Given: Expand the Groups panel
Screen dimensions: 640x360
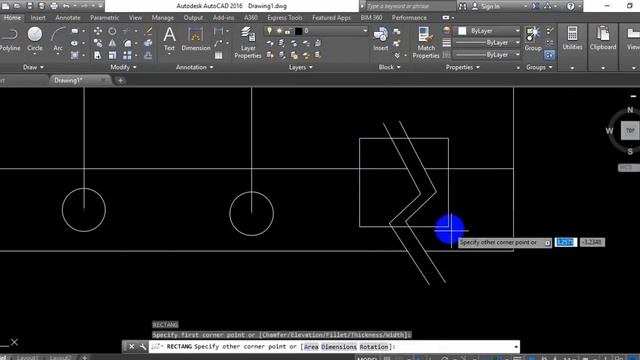Looking at the screenshot, I should point(539,67).
